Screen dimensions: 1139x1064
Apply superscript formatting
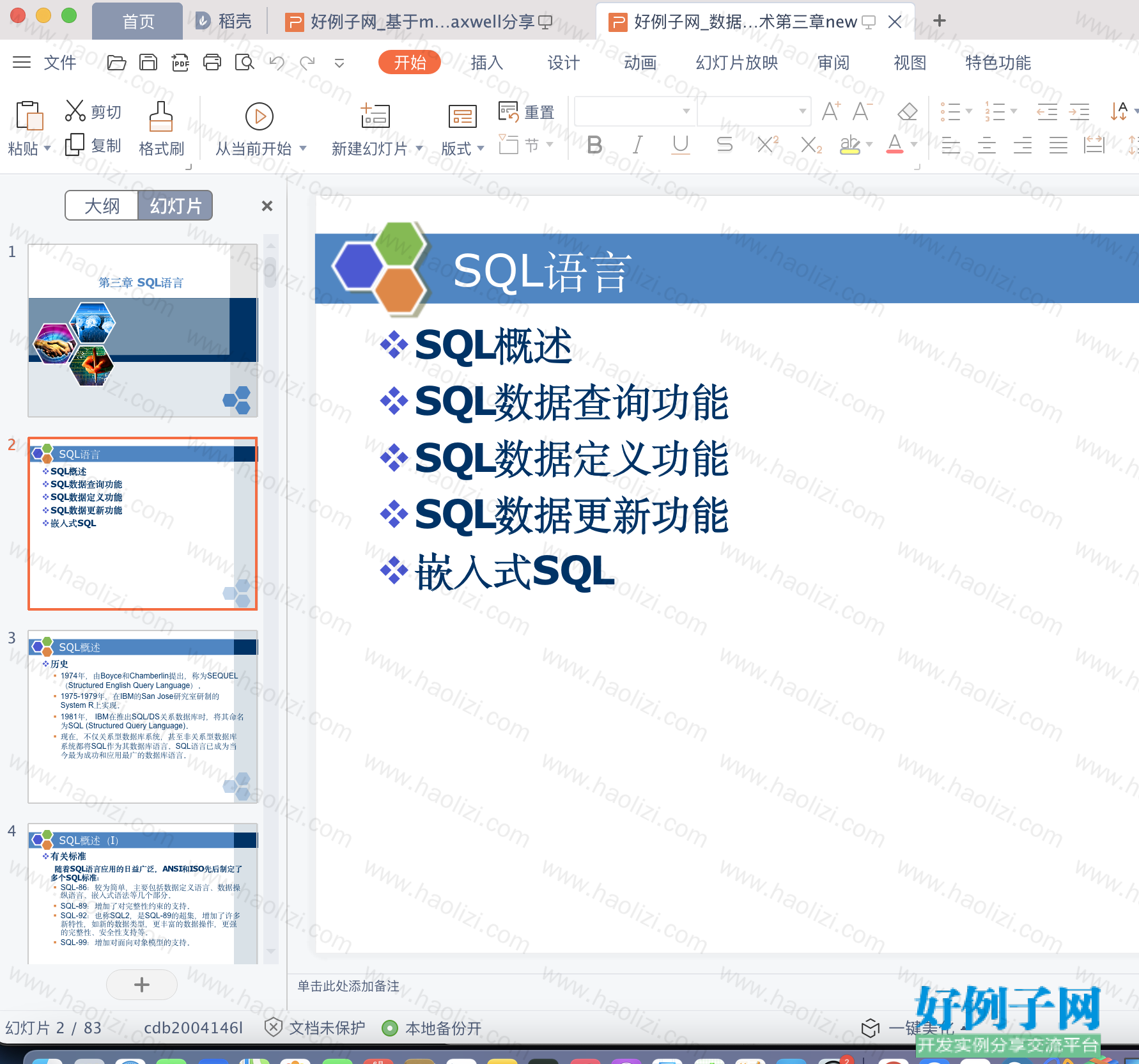point(768,145)
